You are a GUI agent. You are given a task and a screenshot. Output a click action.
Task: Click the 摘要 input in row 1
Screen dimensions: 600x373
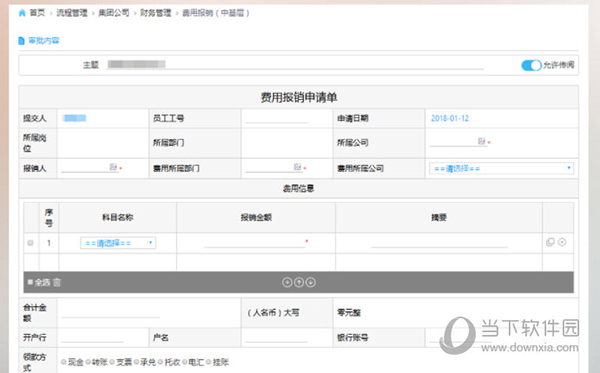point(439,243)
